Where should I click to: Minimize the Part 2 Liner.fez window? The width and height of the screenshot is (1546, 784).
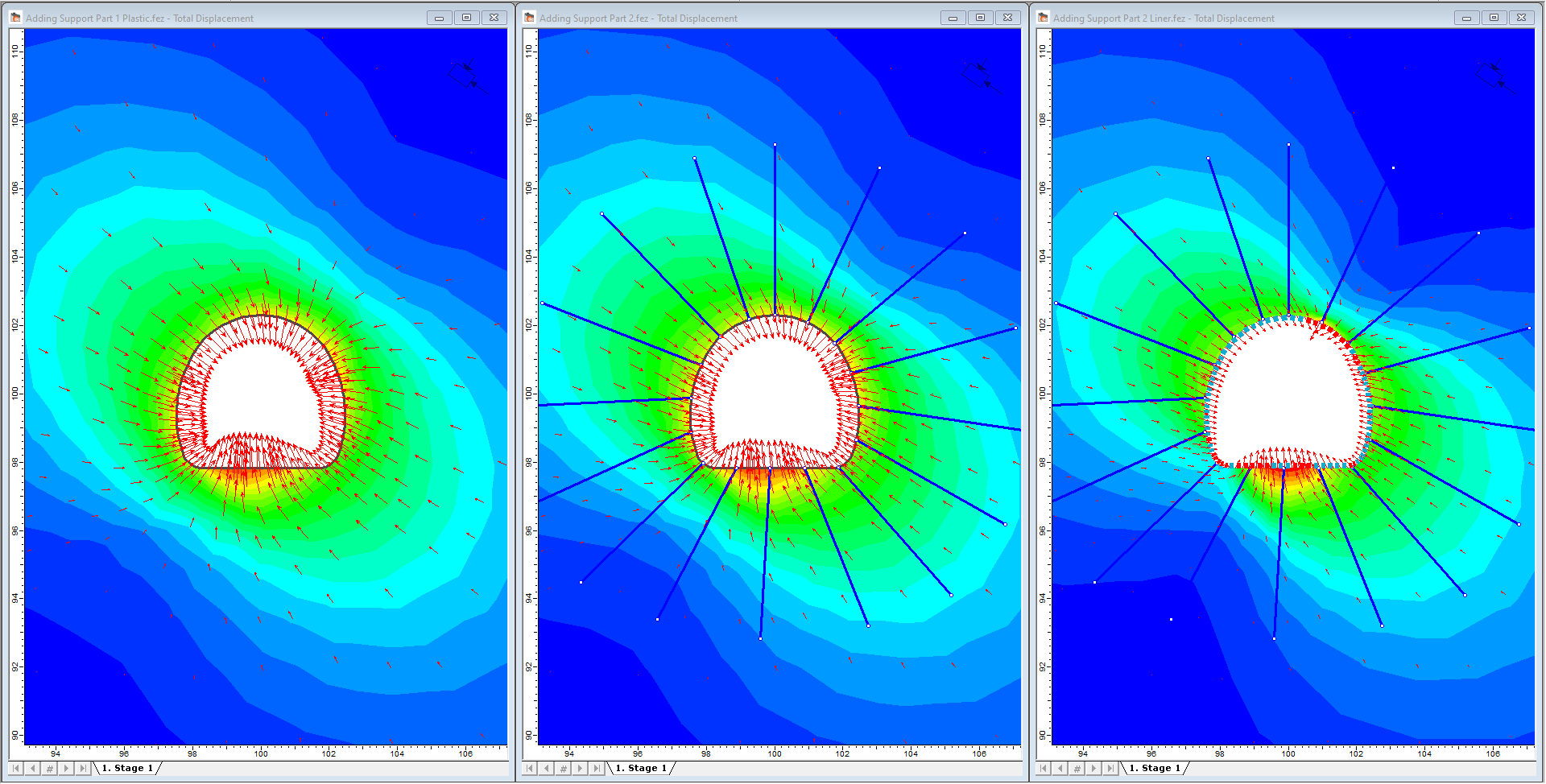(1466, 18)
